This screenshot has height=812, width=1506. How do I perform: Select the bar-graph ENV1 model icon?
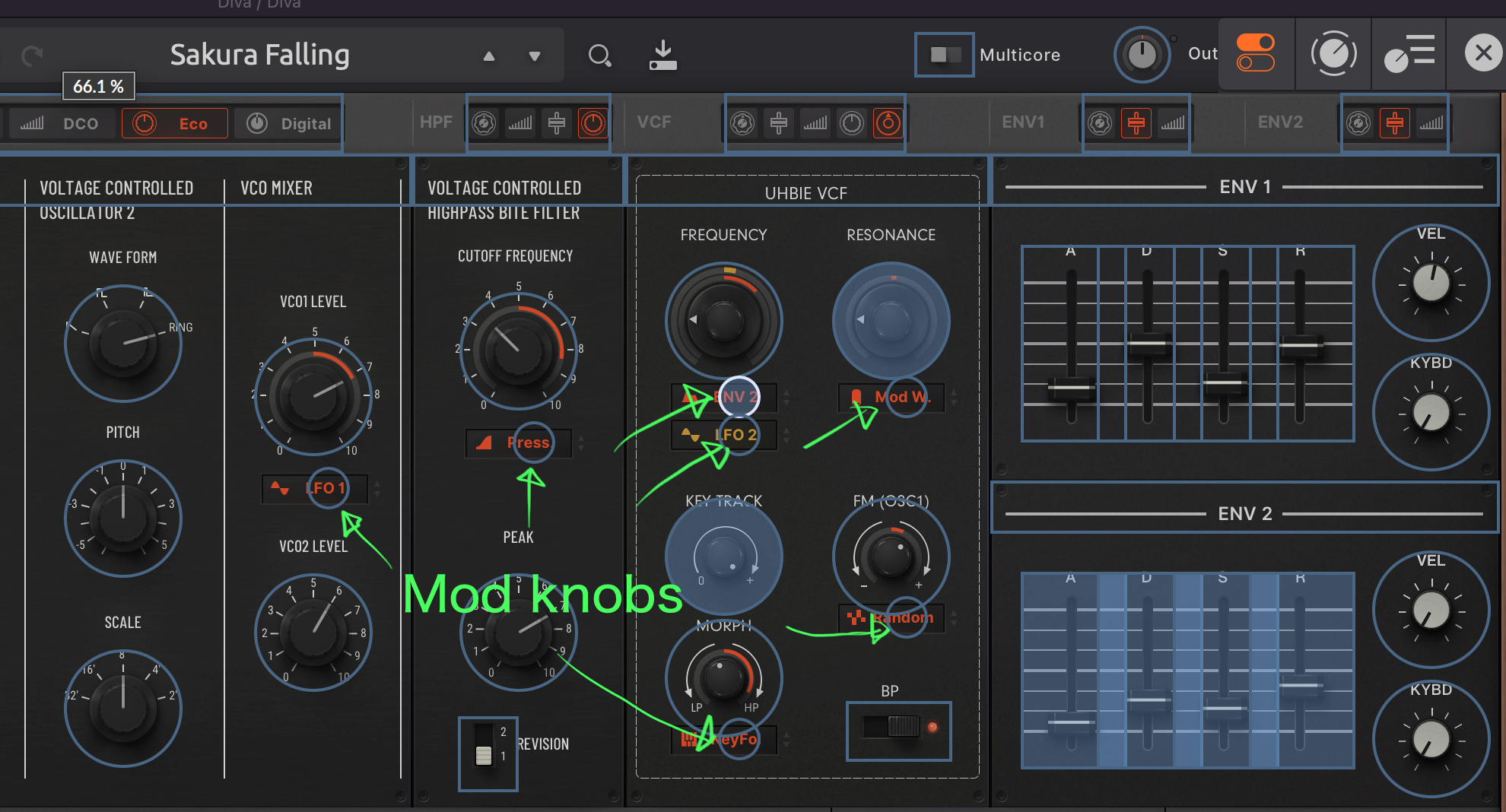[1173, 122]
